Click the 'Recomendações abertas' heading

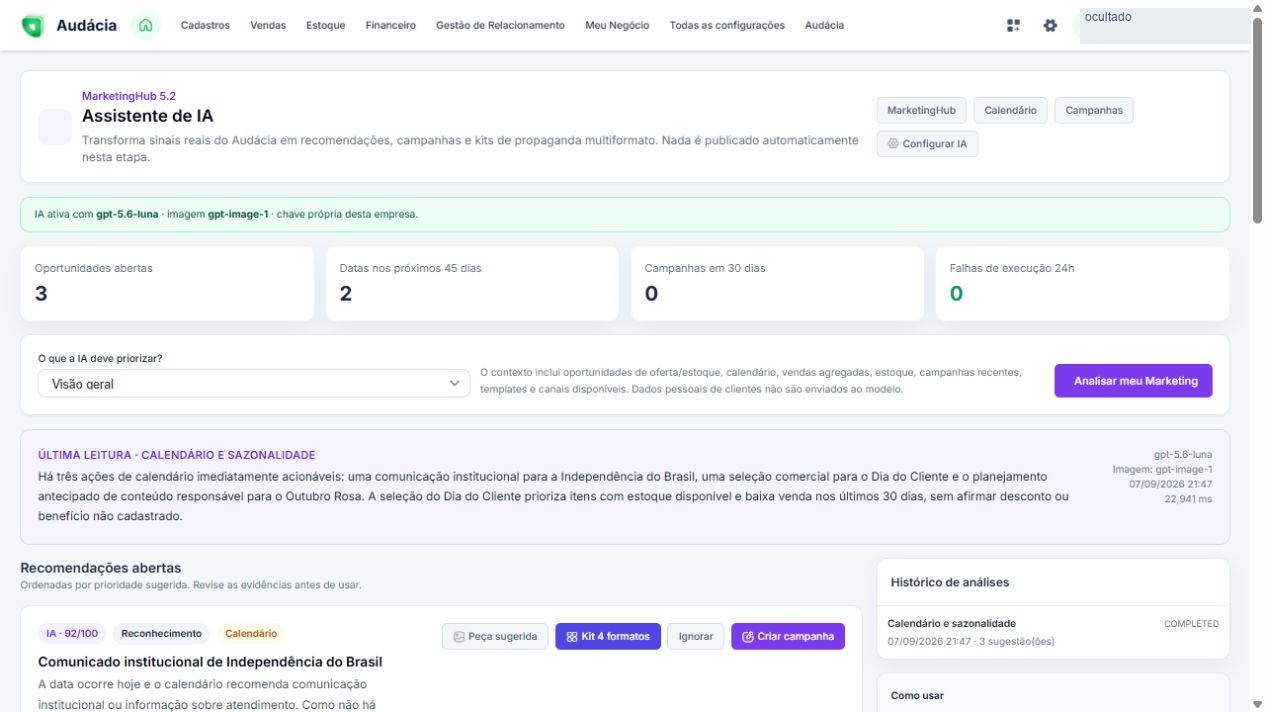point(101,568)
